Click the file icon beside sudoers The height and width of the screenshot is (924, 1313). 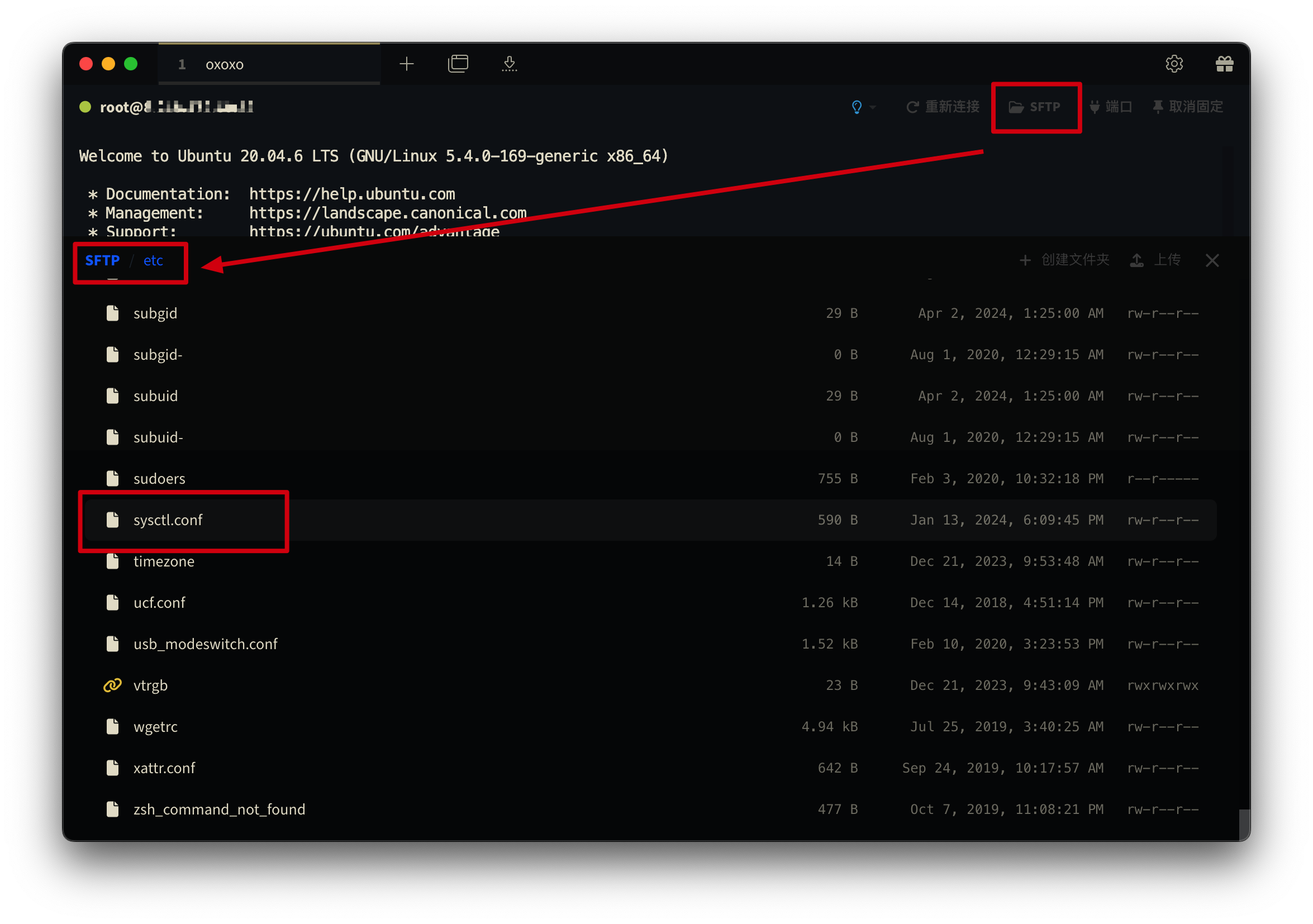[113, 479]
